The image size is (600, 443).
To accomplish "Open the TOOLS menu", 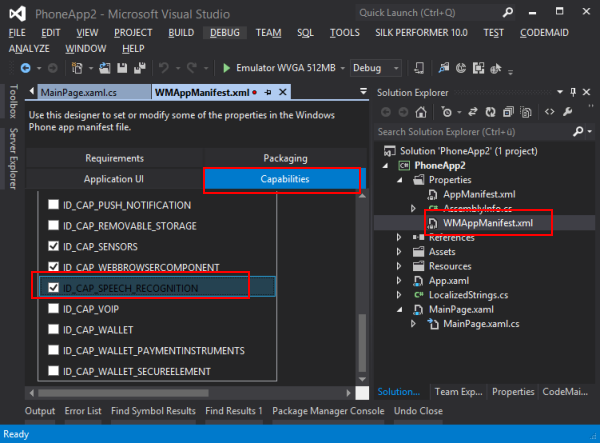I will click(345, 33).
